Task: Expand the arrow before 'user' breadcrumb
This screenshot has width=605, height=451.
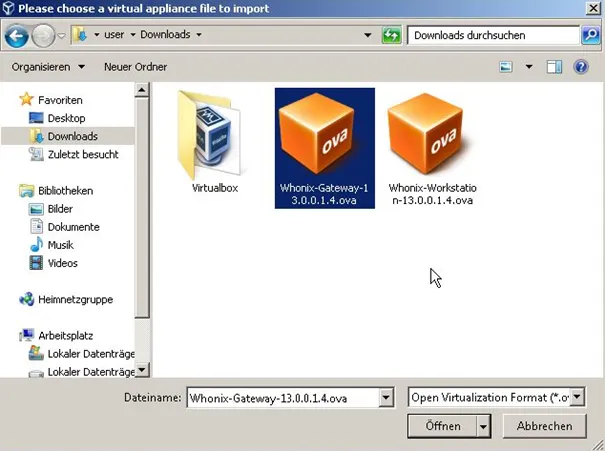Action: pyautogui.click(x=96, y=35)
